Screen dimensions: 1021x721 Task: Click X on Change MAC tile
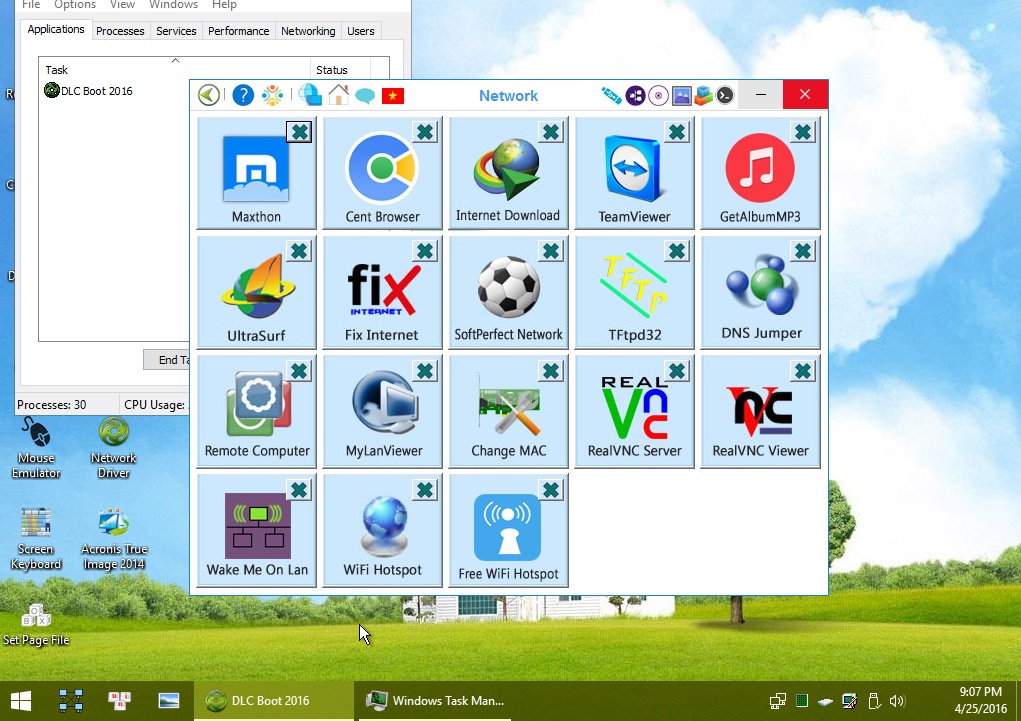click(x=551, y=371)
